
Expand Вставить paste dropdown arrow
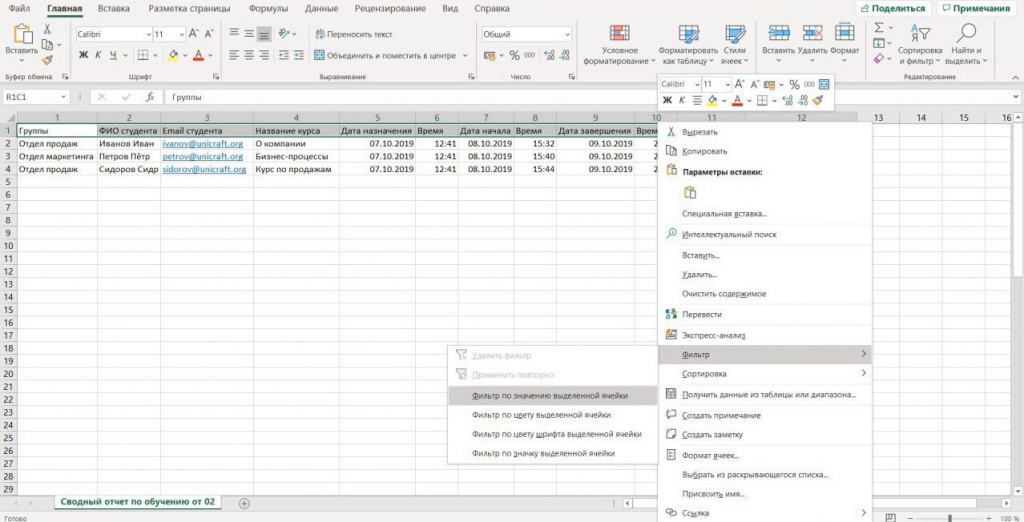[22, 60]
